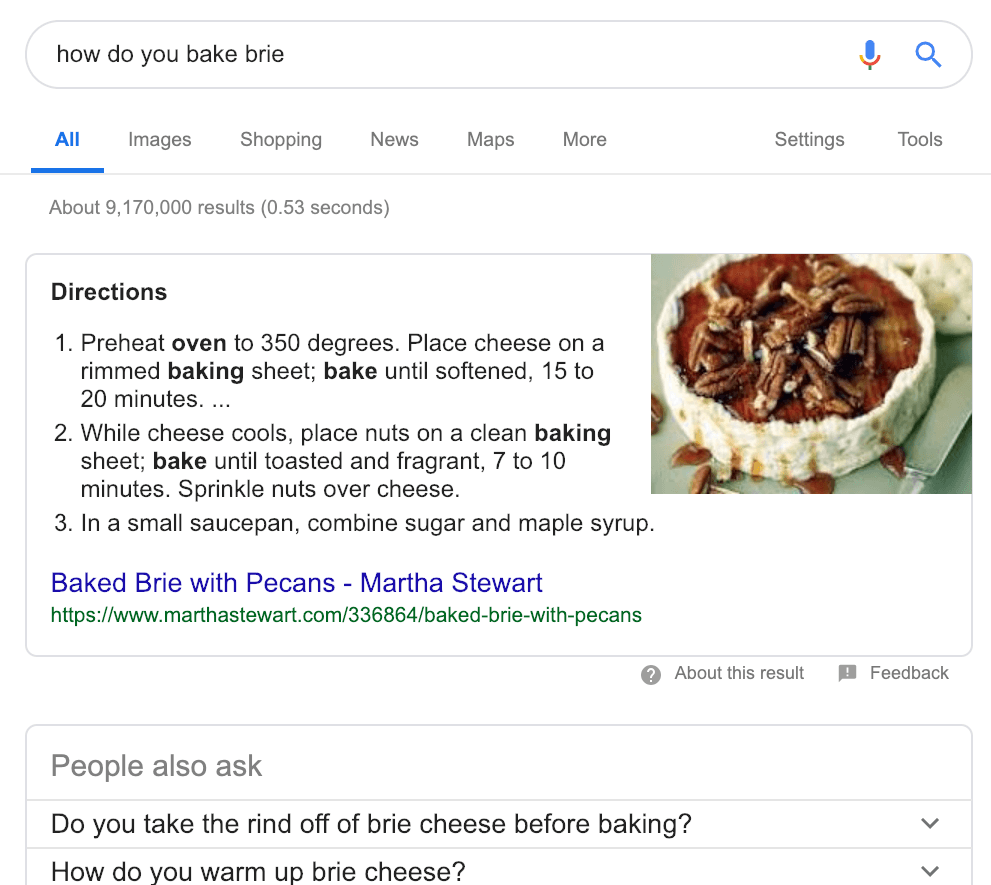Expand the warm up brie question
The image size is (991, 885).
(930, 870)
